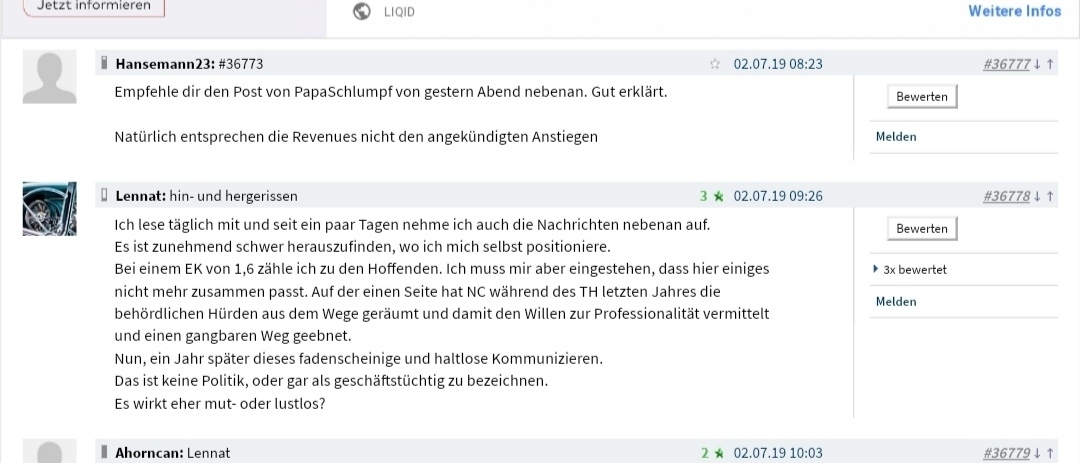Click Melden on Hansemann23's post
This screenshot has width=1080, height=463.
point(896,137)
